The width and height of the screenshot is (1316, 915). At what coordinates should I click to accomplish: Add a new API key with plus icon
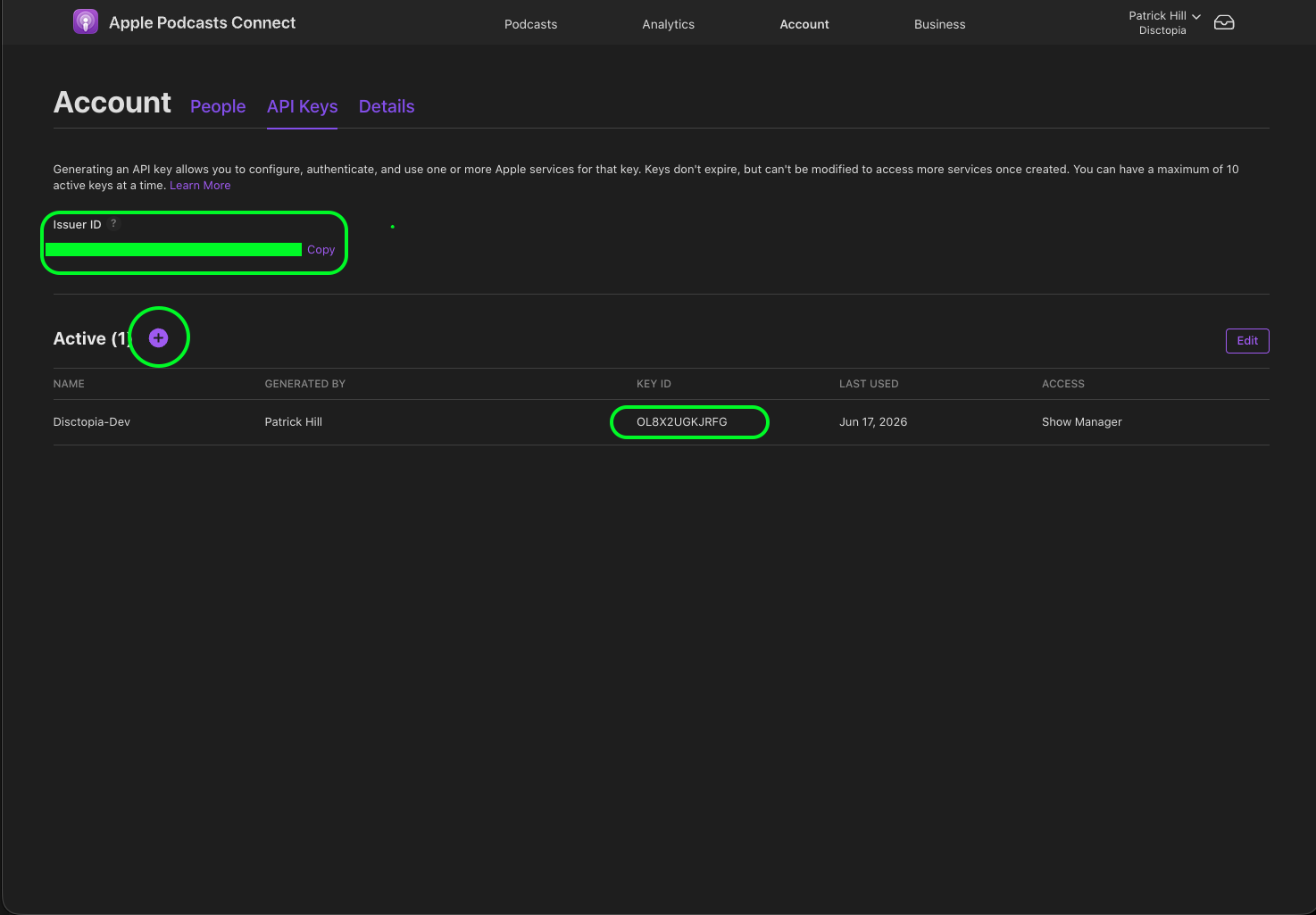158,337
